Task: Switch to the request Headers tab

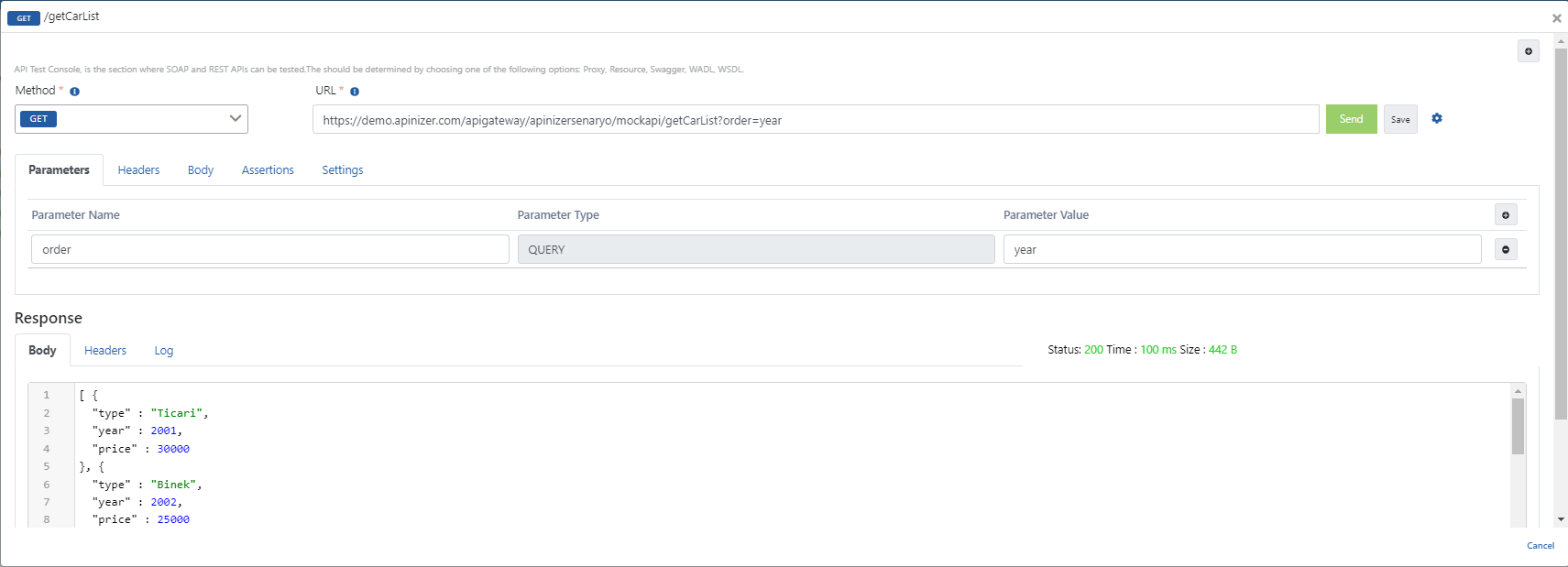Action: coord(138,170)
